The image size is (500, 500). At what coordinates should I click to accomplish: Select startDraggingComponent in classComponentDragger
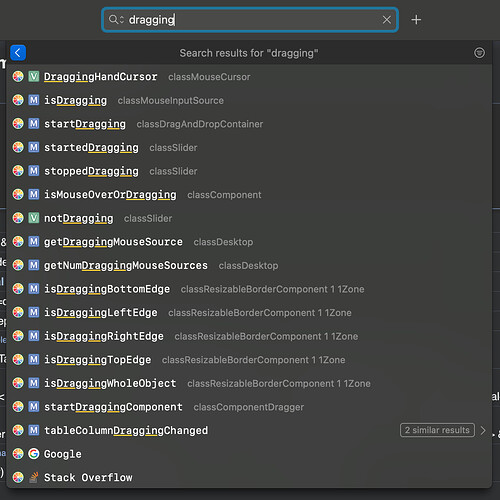point(249,407)
